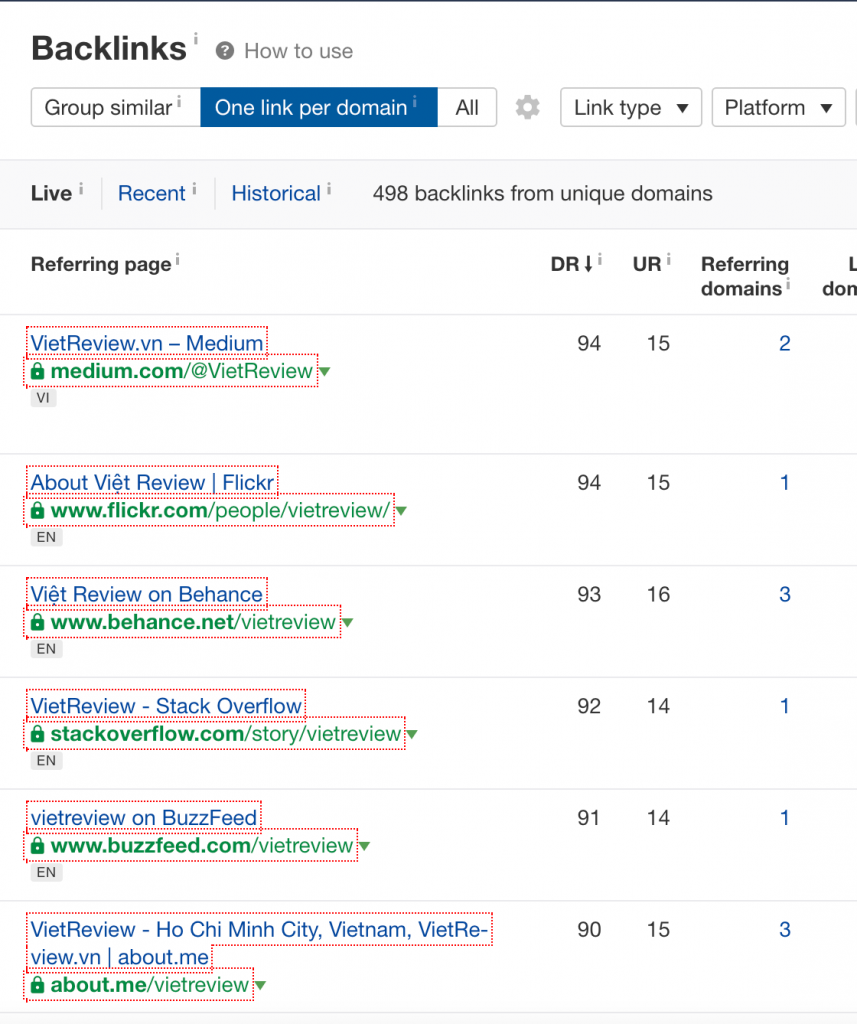
Task: Click the EN language tag under Stack Overflow
Action: (46, 761)
